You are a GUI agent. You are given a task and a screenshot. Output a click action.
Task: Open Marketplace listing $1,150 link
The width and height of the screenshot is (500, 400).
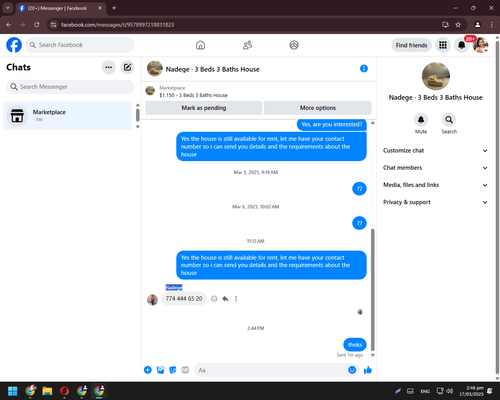pos(193,95)
